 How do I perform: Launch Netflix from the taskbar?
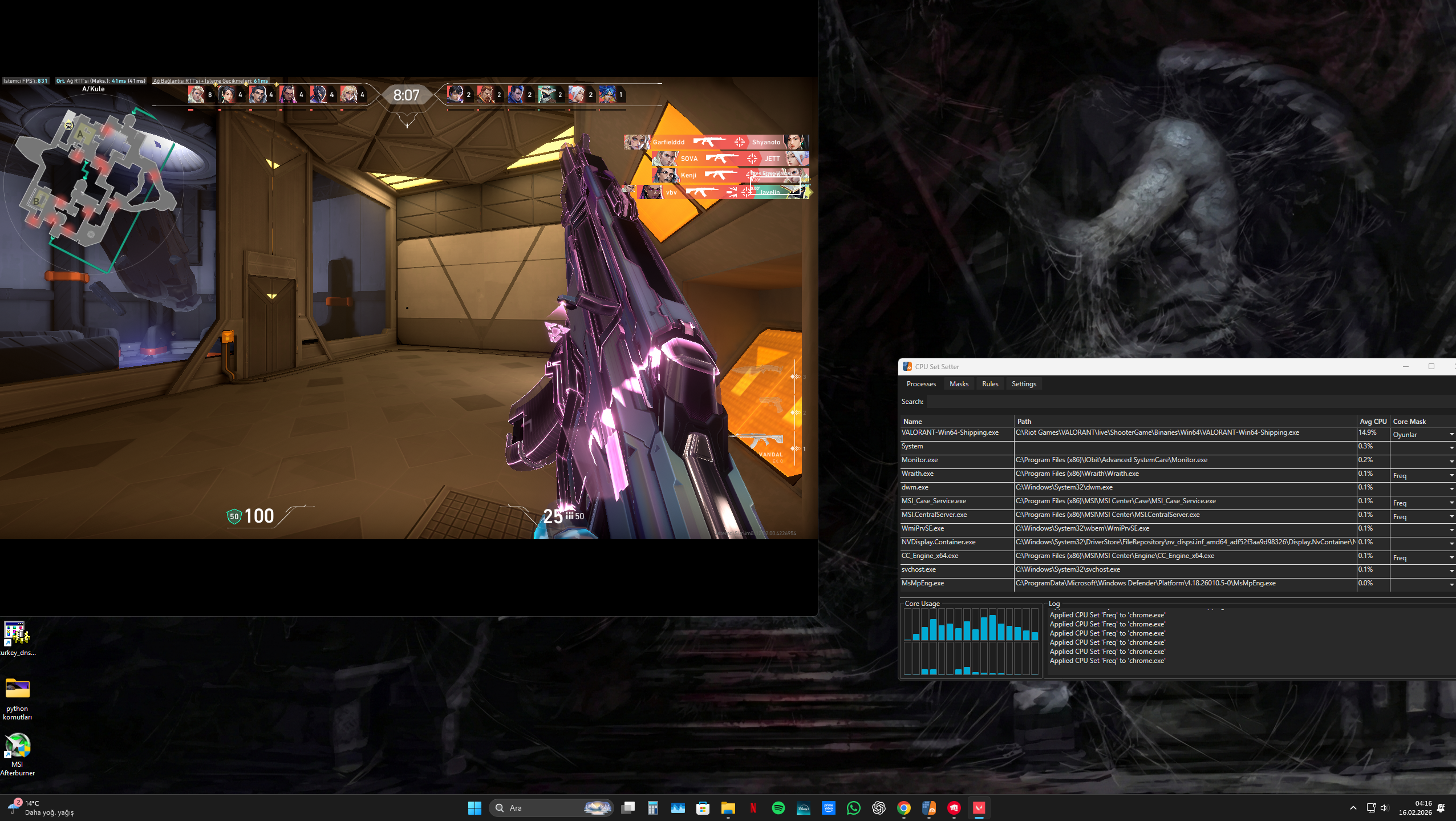tap(753, 808)
